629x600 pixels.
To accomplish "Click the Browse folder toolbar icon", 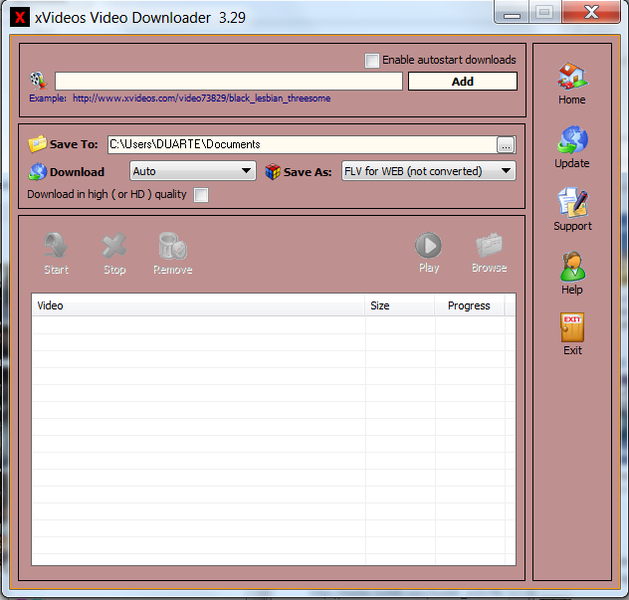I will tap(489, 245).
